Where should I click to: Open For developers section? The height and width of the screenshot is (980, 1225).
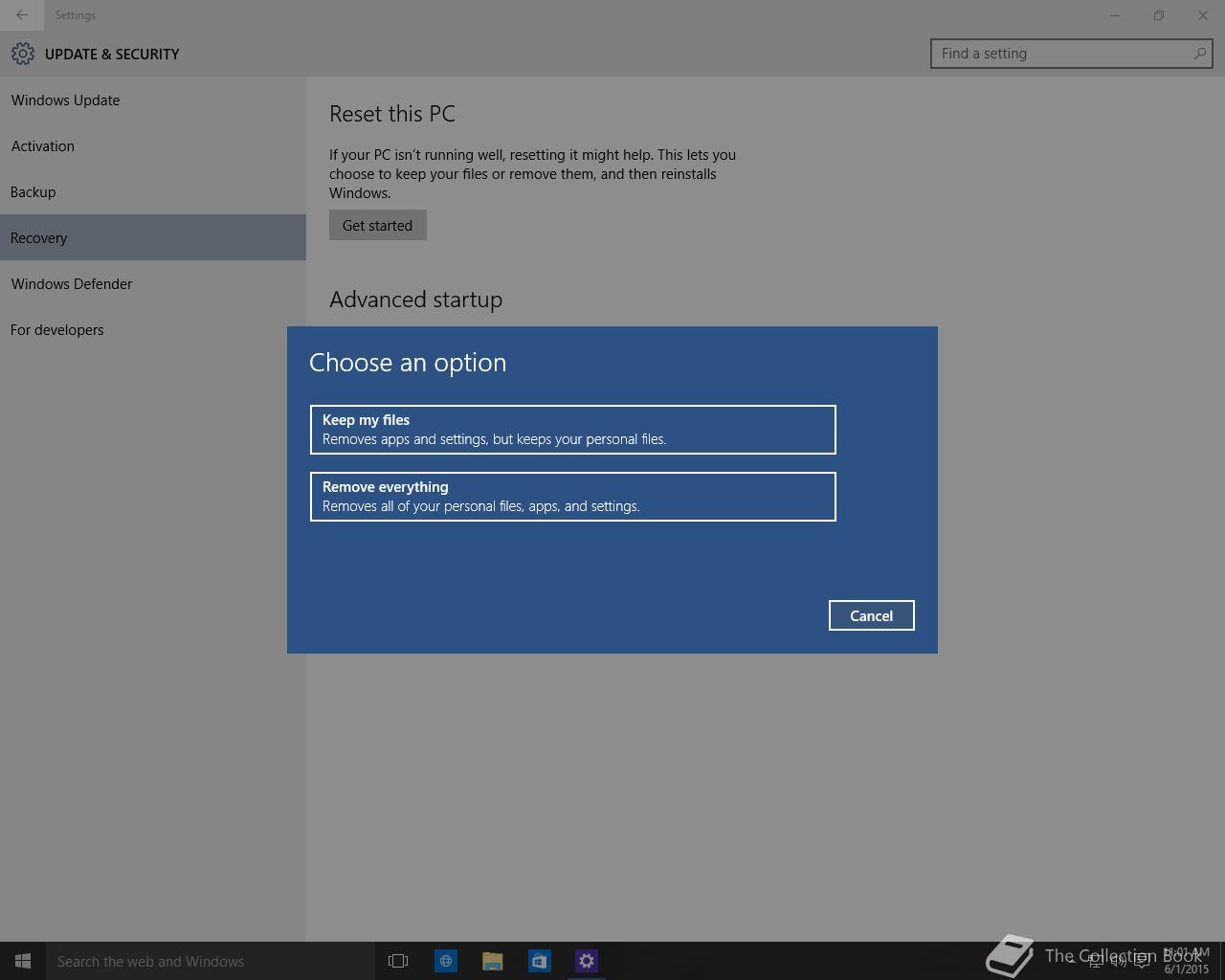tap(153, 330)
